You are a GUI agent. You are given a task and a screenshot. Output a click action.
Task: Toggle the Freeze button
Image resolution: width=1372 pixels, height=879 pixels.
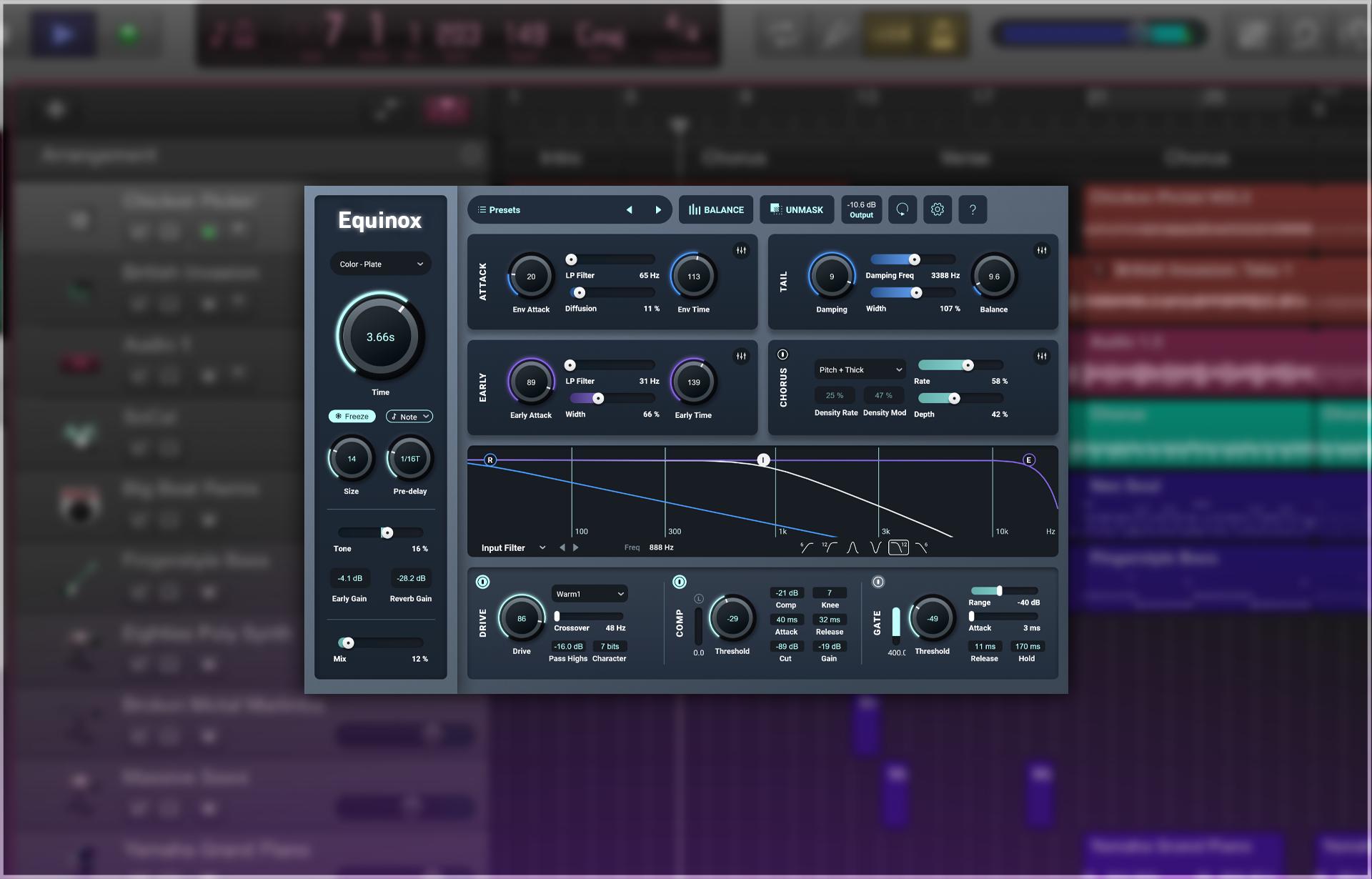coord(352,416)
